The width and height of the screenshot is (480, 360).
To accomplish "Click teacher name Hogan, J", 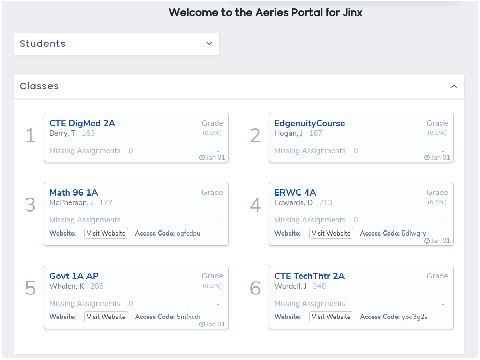I will [x=289, y=133].
